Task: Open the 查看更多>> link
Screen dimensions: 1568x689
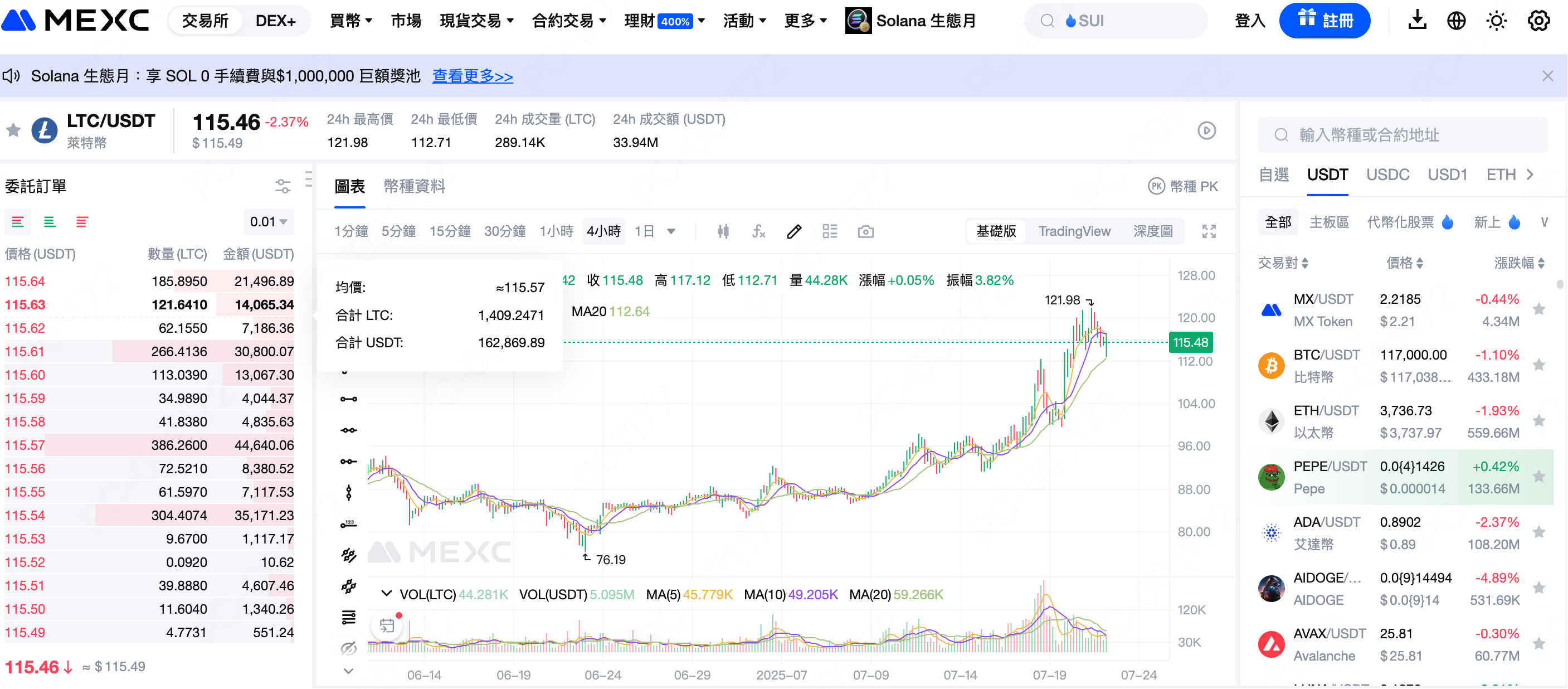Action: click(x=473, y=76)
